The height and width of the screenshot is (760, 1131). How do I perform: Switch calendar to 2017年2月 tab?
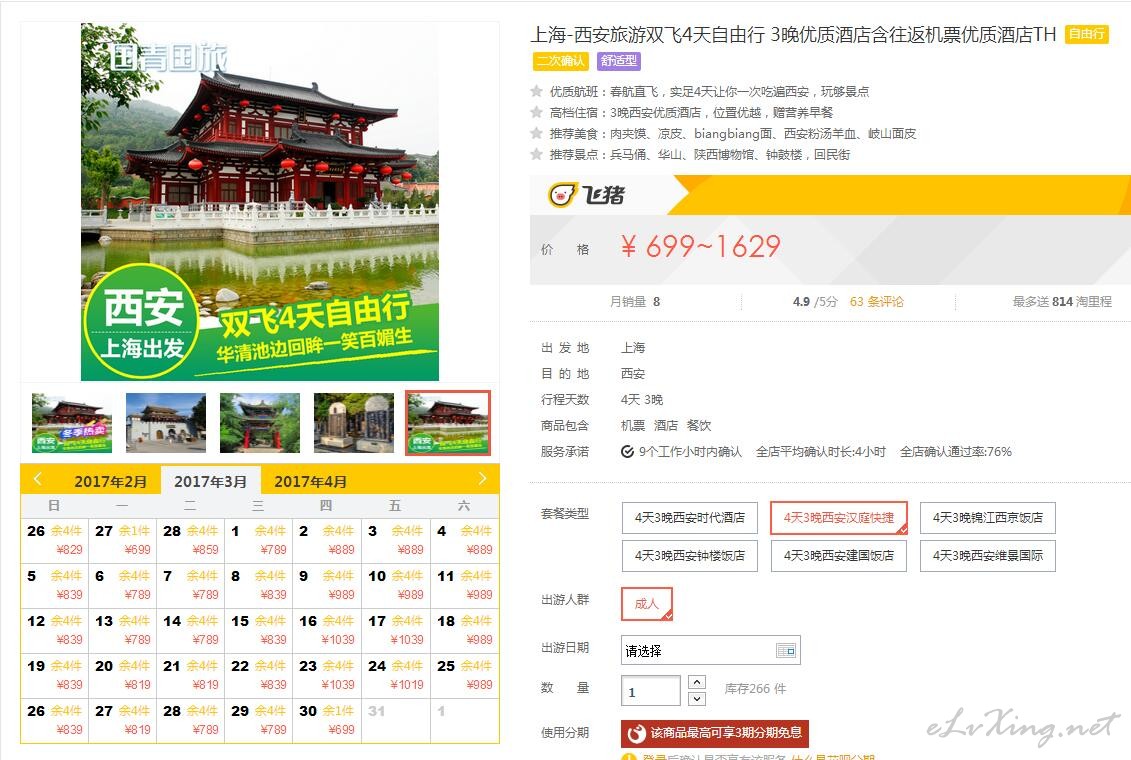110,481
